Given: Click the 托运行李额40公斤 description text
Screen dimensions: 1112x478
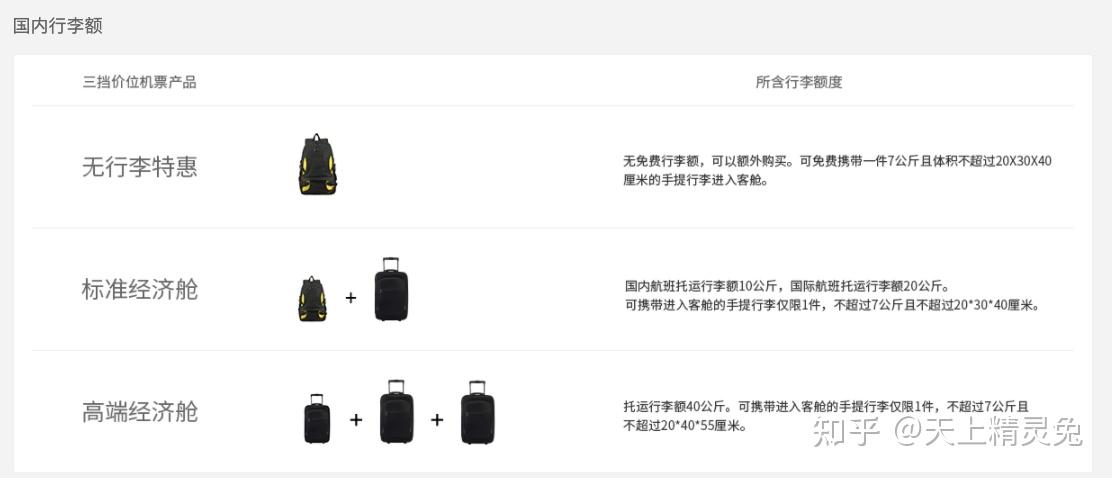Looking at the screenshot, I should [826, 416].
